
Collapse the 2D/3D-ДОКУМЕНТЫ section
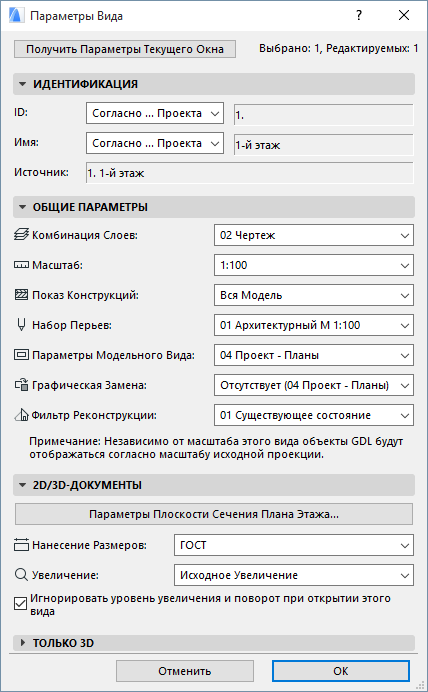tap(23, 485)
